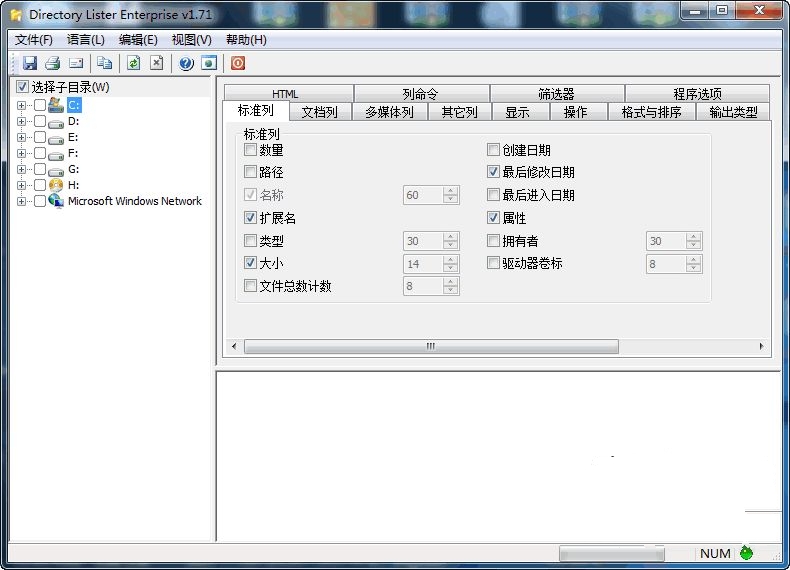Click the app folder icon in title bar
This screenshot has width=790, height=570.
16,15
